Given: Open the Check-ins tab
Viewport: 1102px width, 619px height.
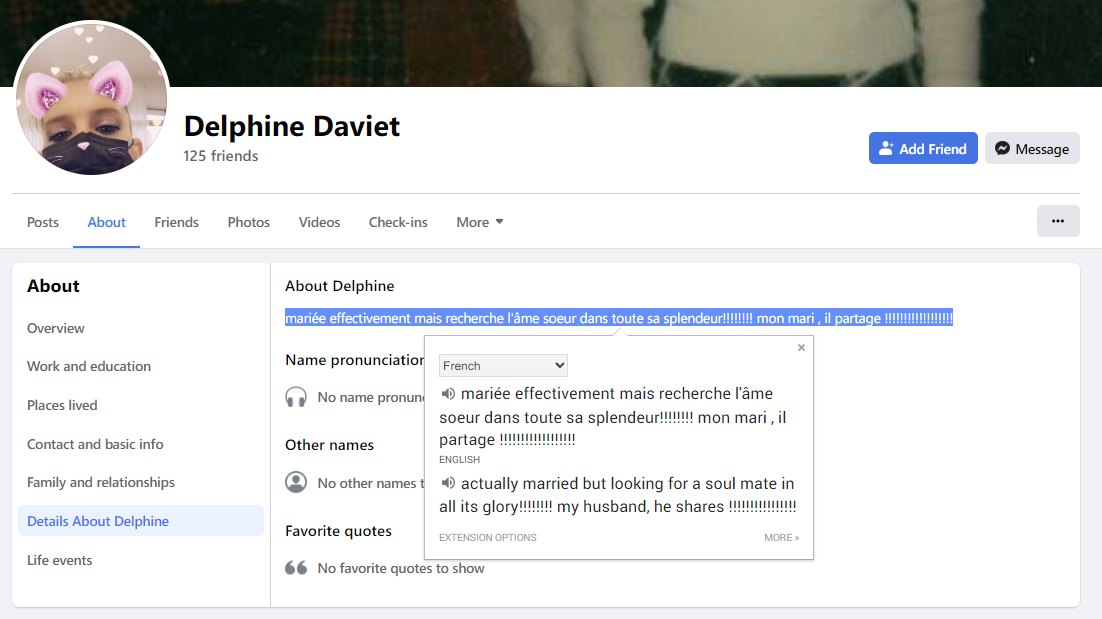Looking at the screenshot, I should pos(398,222).
